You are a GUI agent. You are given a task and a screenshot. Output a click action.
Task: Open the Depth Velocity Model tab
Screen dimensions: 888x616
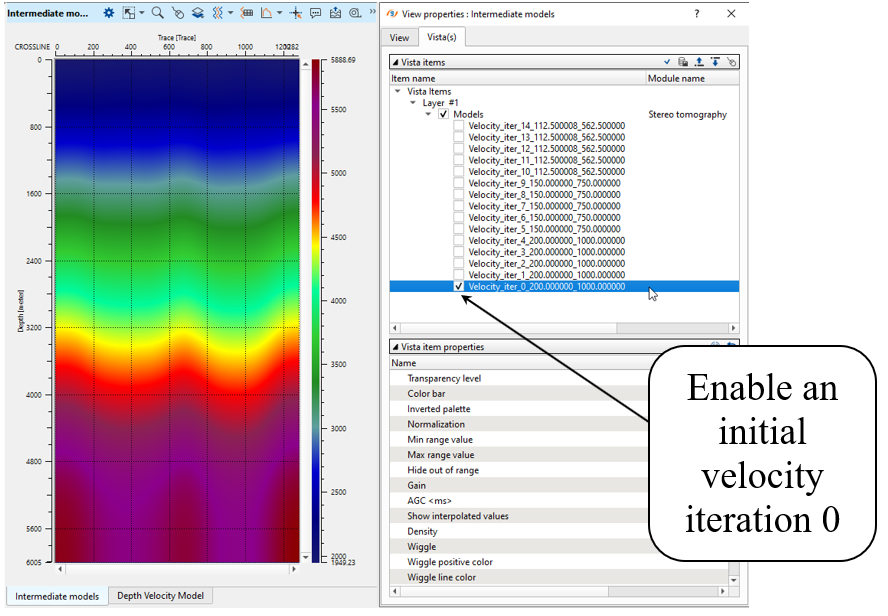[160, 596]
